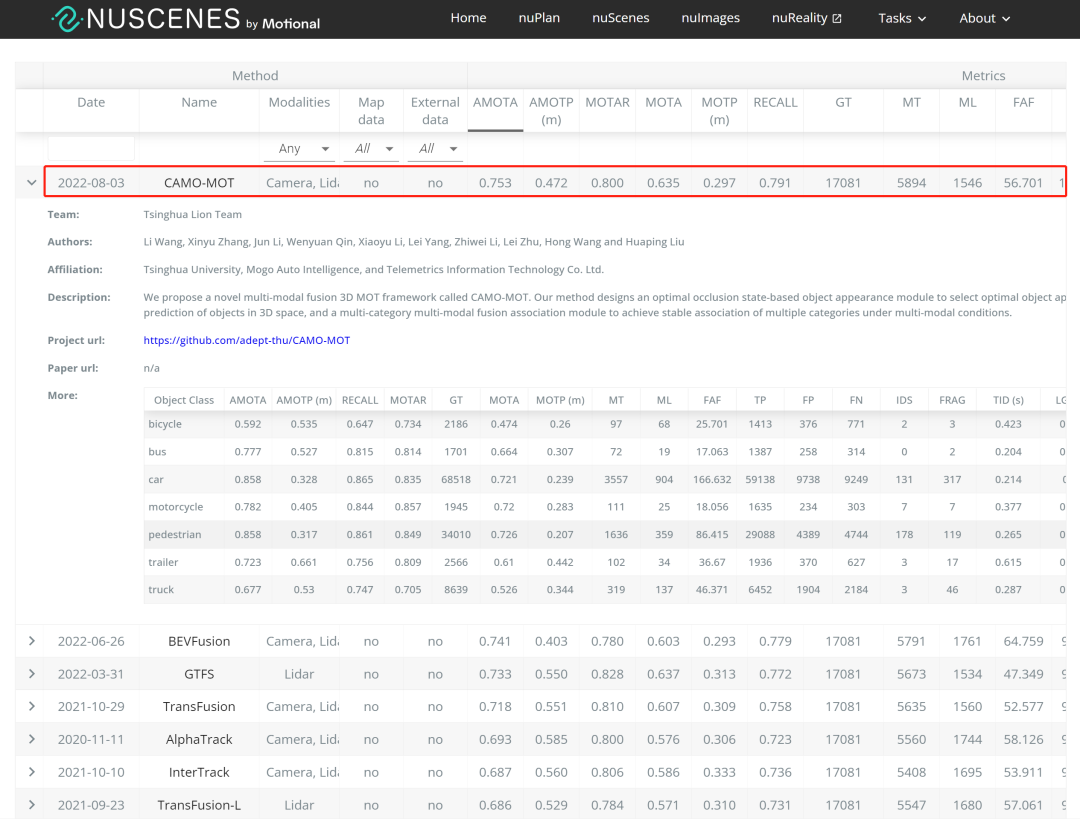The image size is (1080, 819).
Task: Open the Modalities filter dropdown
Action: pyautogui.click(x=299, y=149)
